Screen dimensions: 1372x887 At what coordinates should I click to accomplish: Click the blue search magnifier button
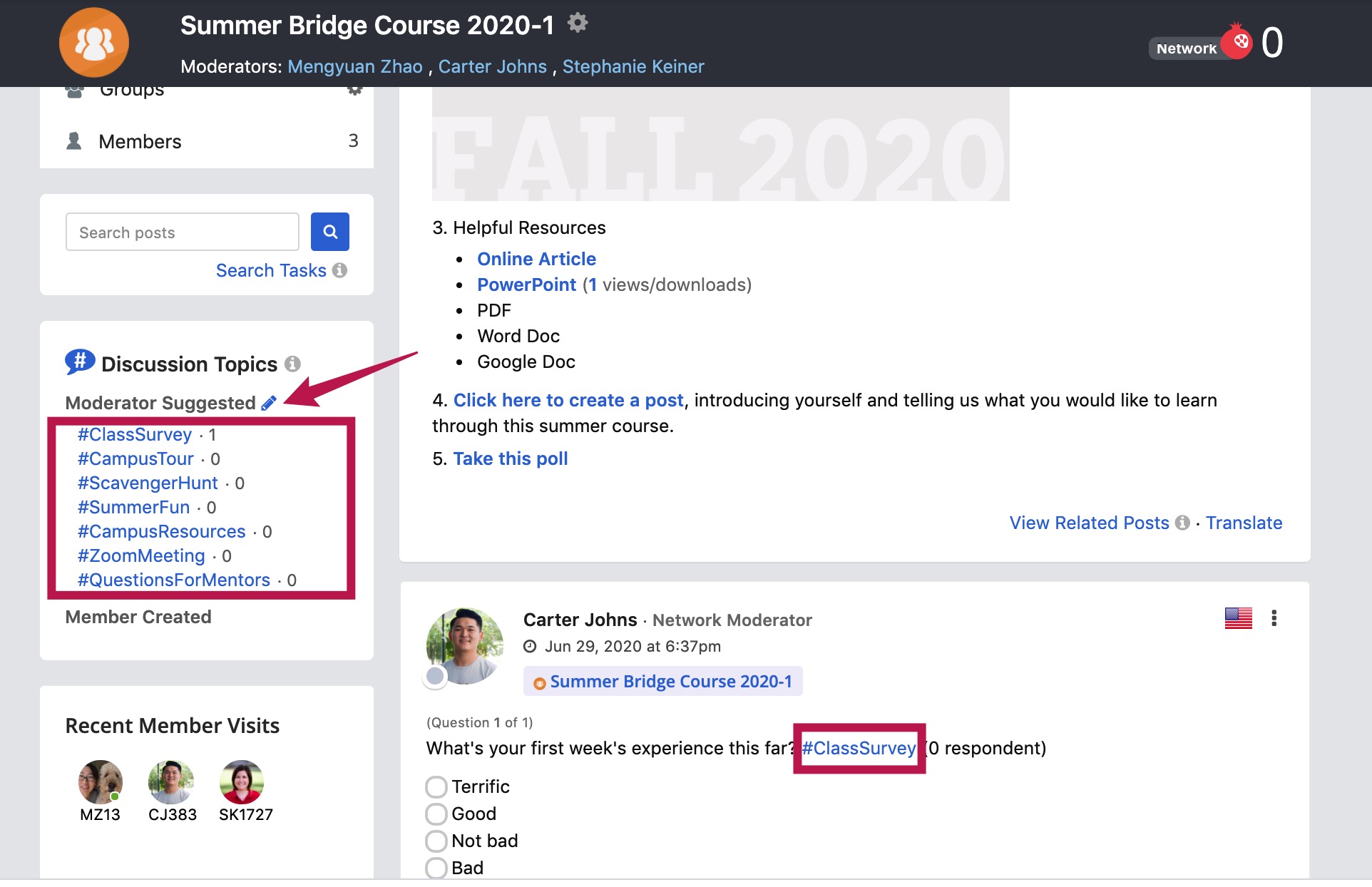point(329,232)
